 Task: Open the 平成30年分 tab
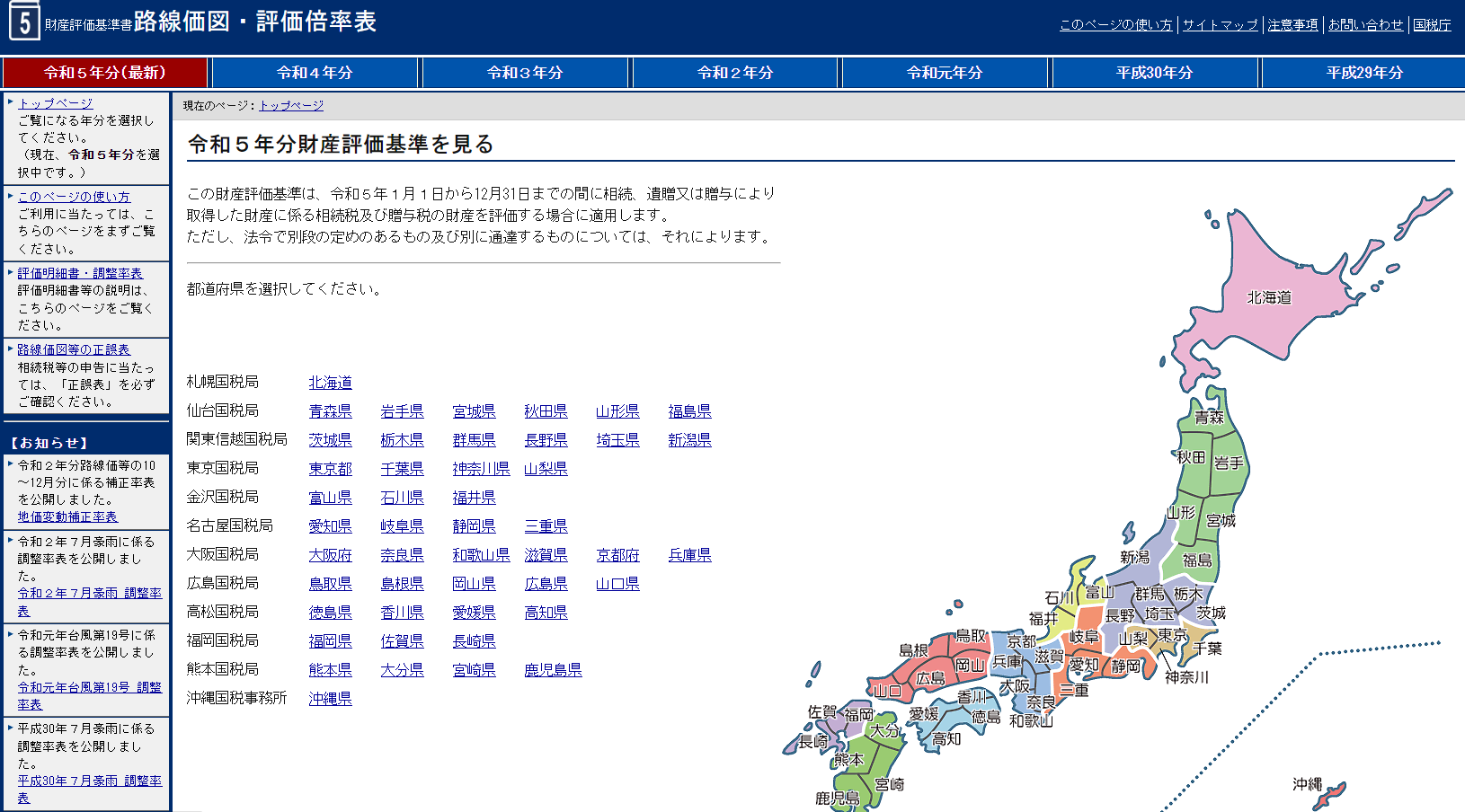(1155, 73)
